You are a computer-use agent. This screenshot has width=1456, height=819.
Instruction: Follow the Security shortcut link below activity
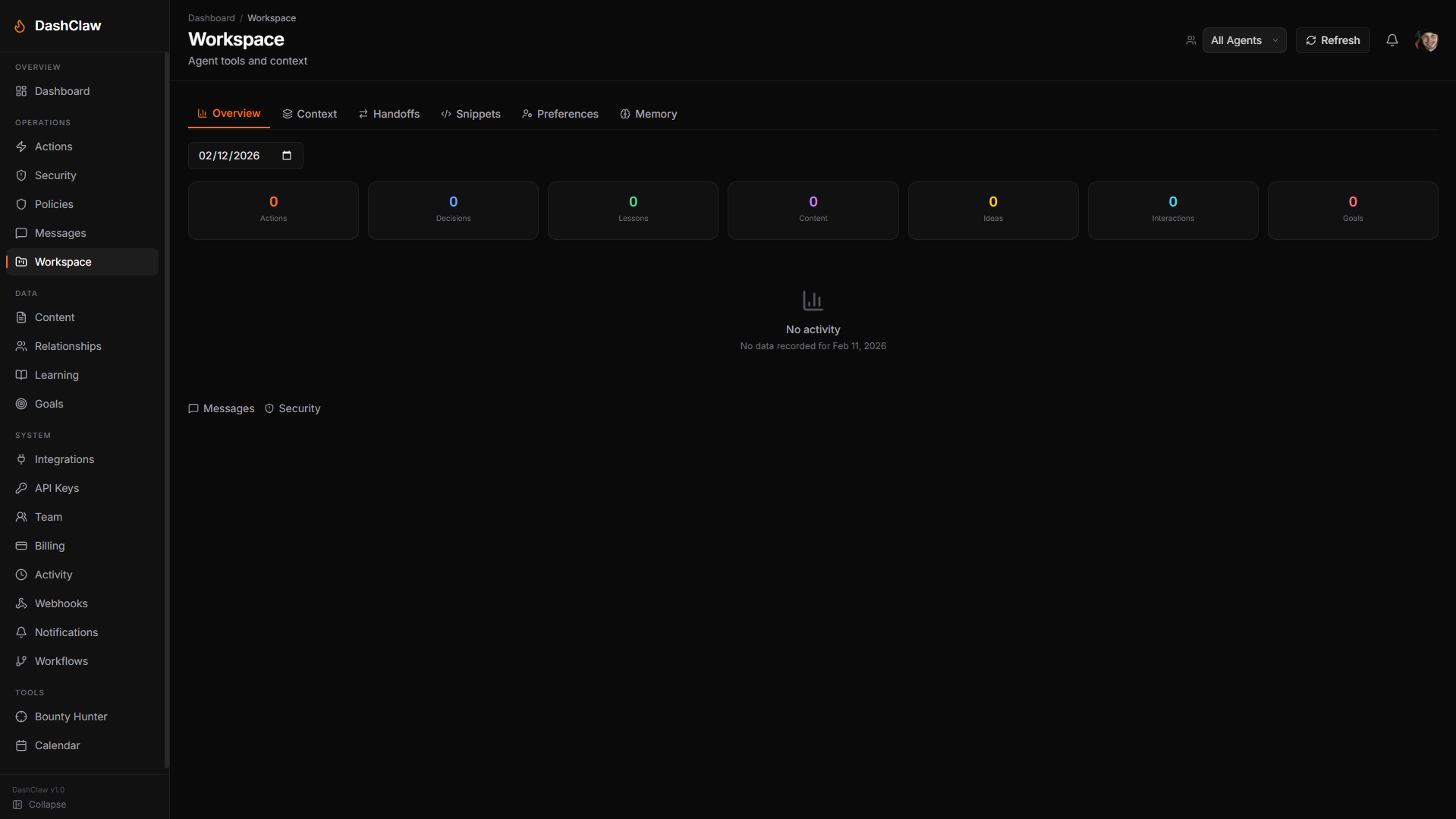coord(292,408)
